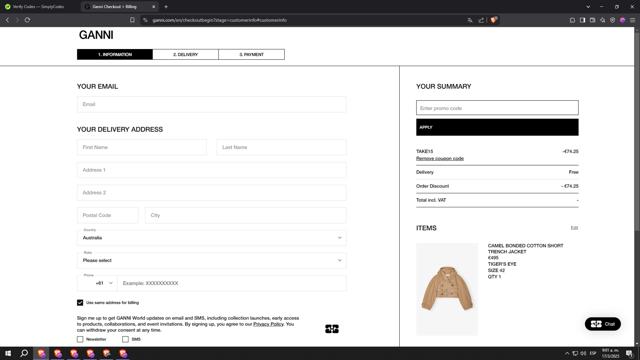
Task: Select the 1. Information step
Action: point(115,54)
